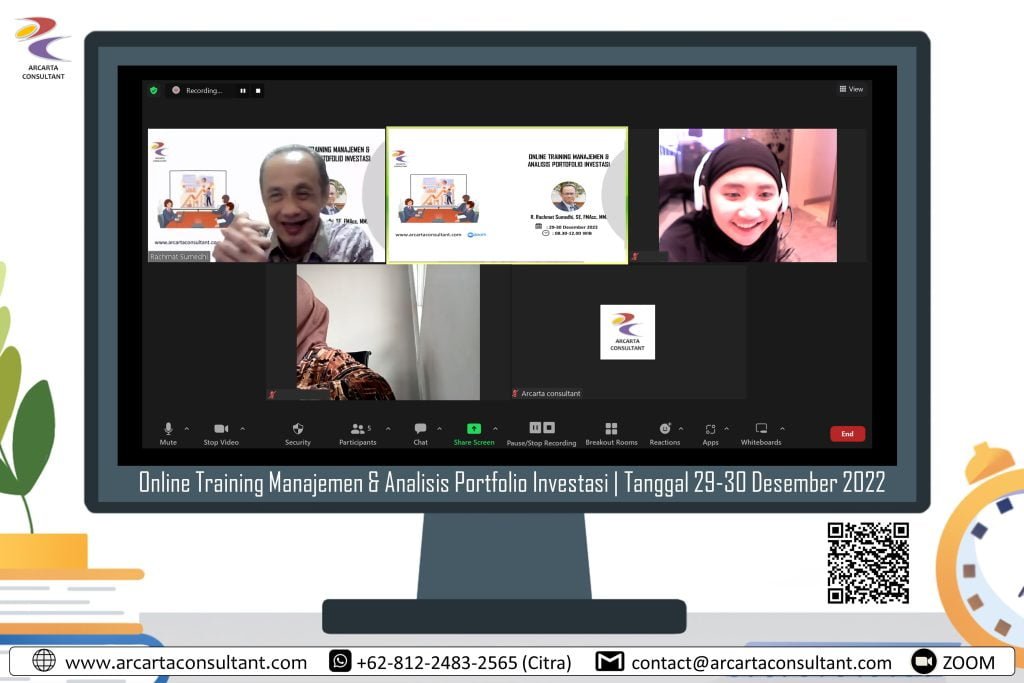1024x683 pixels.
Task: Stop recording using top-left square button
Action: [x=258, y=90]
